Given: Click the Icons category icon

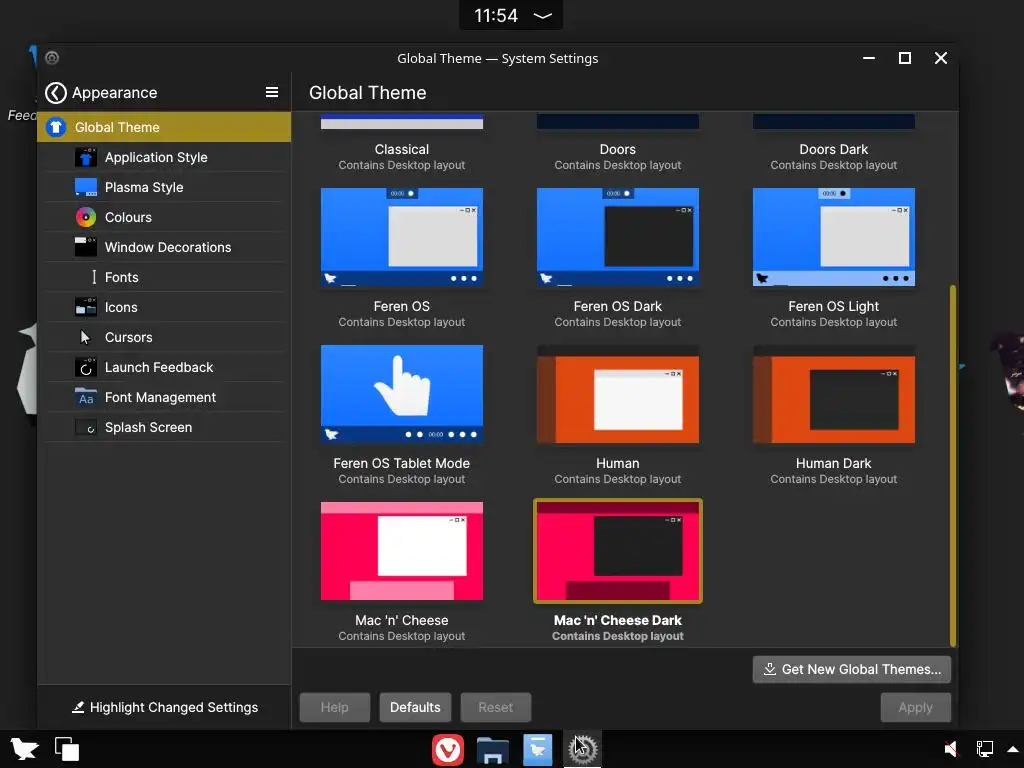Looking at the screenshot, I should tap(86, 308).
